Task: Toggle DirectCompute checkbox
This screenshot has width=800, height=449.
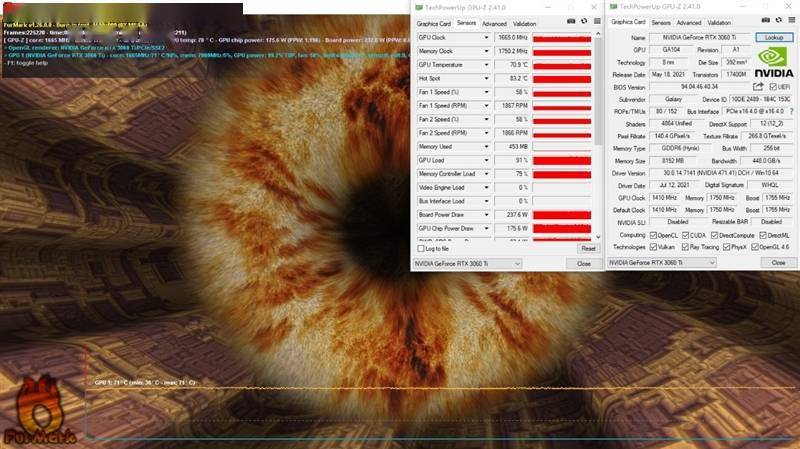Action: click(714, 235)
